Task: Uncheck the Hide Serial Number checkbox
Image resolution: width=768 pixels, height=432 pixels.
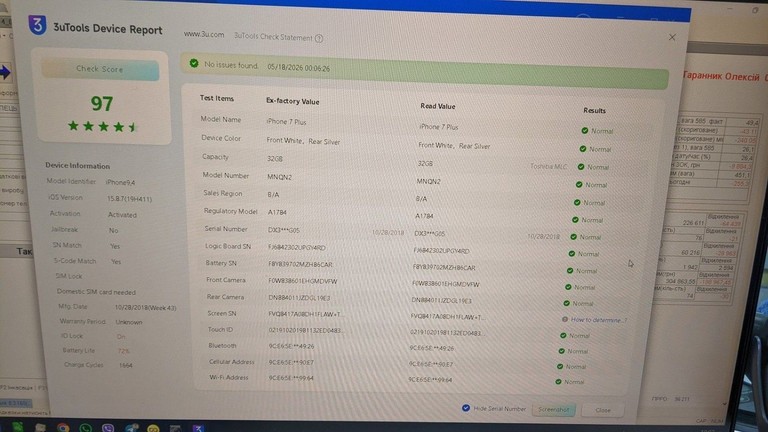Action: [466, 408]
